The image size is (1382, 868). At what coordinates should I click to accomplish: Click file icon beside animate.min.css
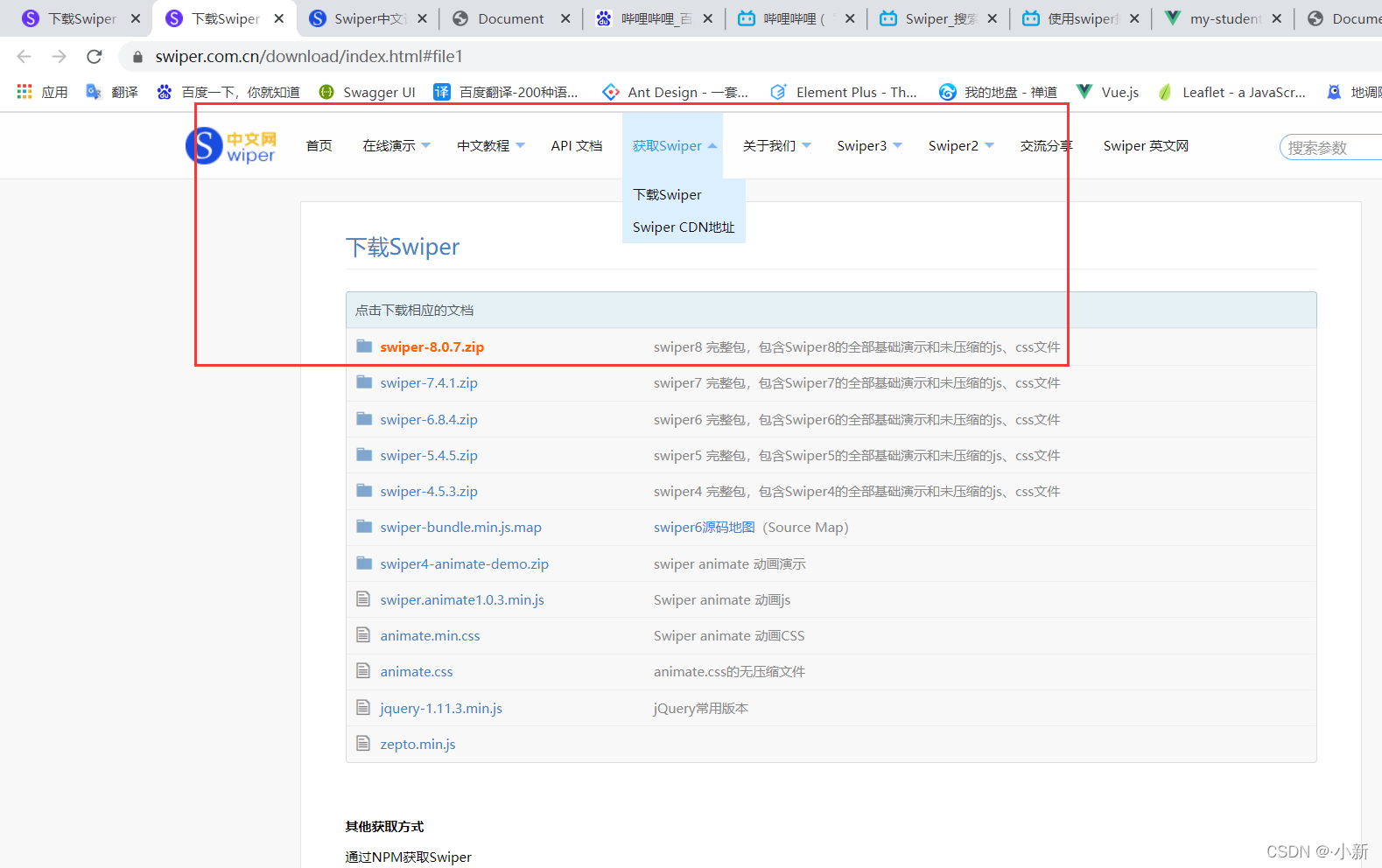click(363, 634)
